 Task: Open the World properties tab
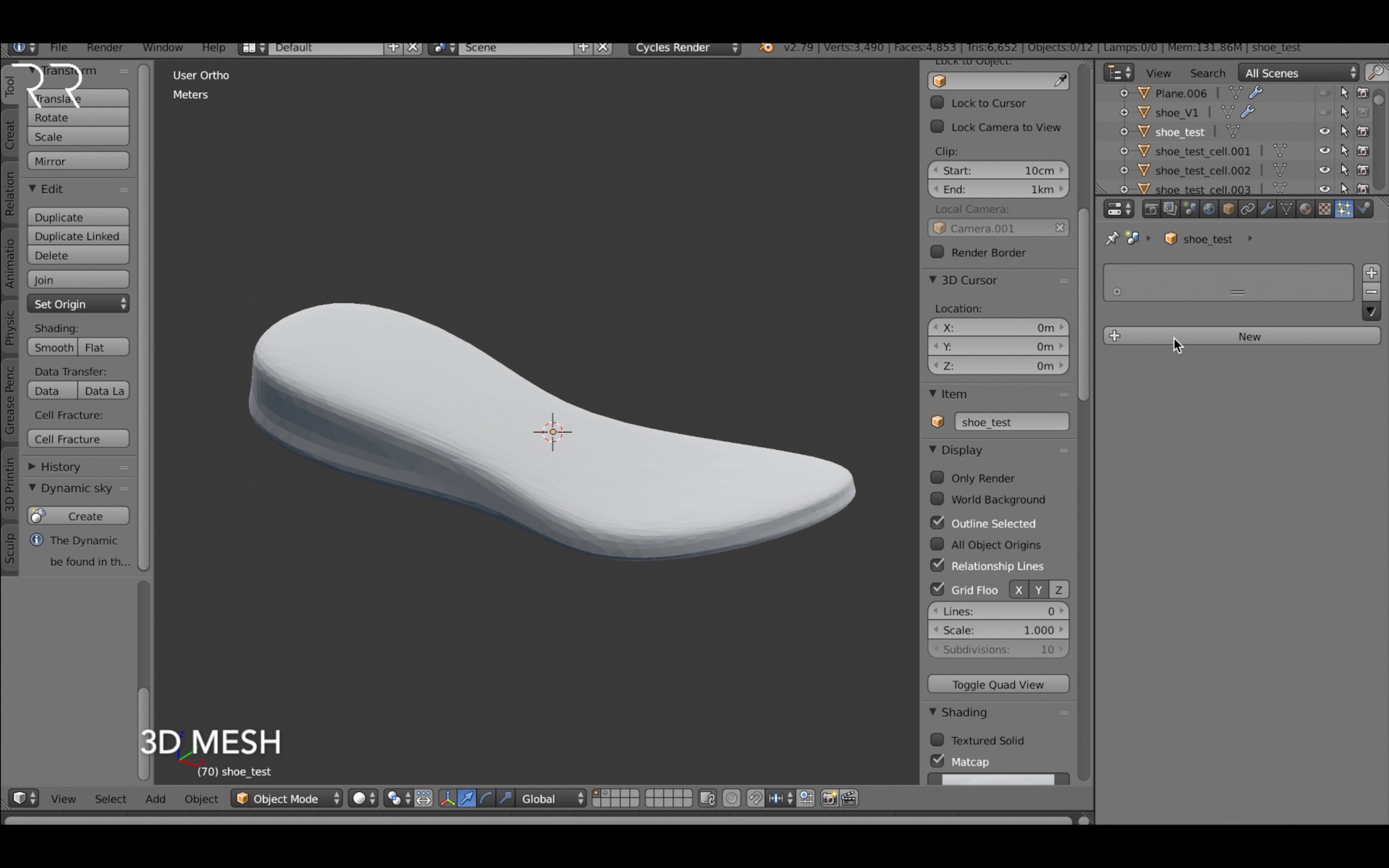(1208, 208)
